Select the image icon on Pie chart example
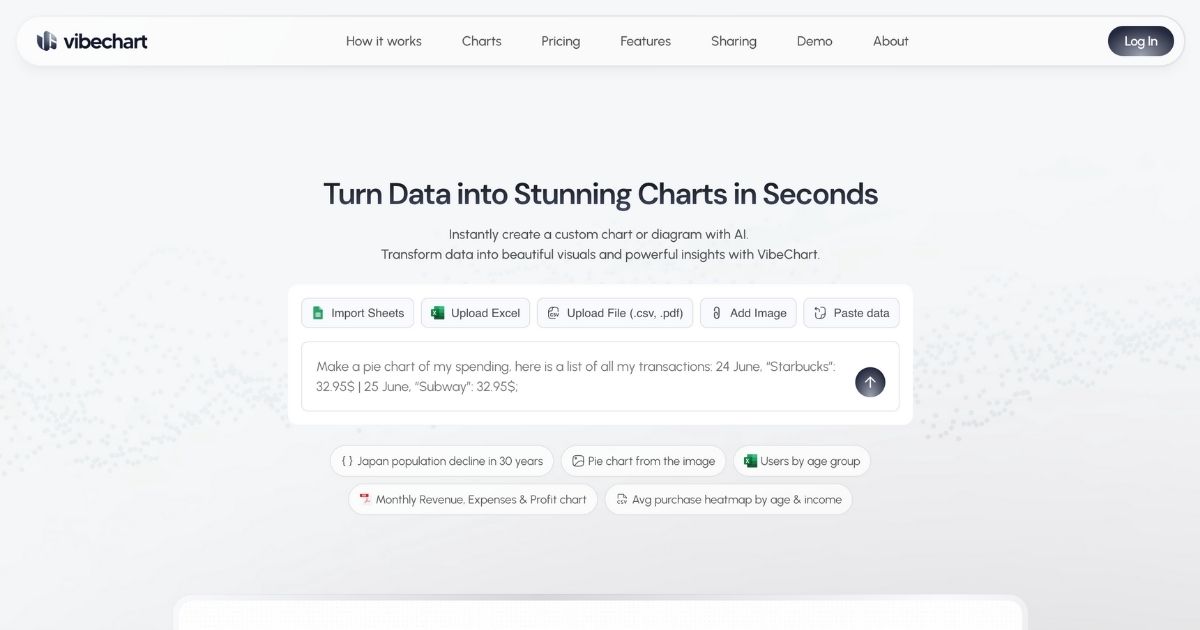Image resolution: width=1200 pixels, height=630 pixels. 577,460
